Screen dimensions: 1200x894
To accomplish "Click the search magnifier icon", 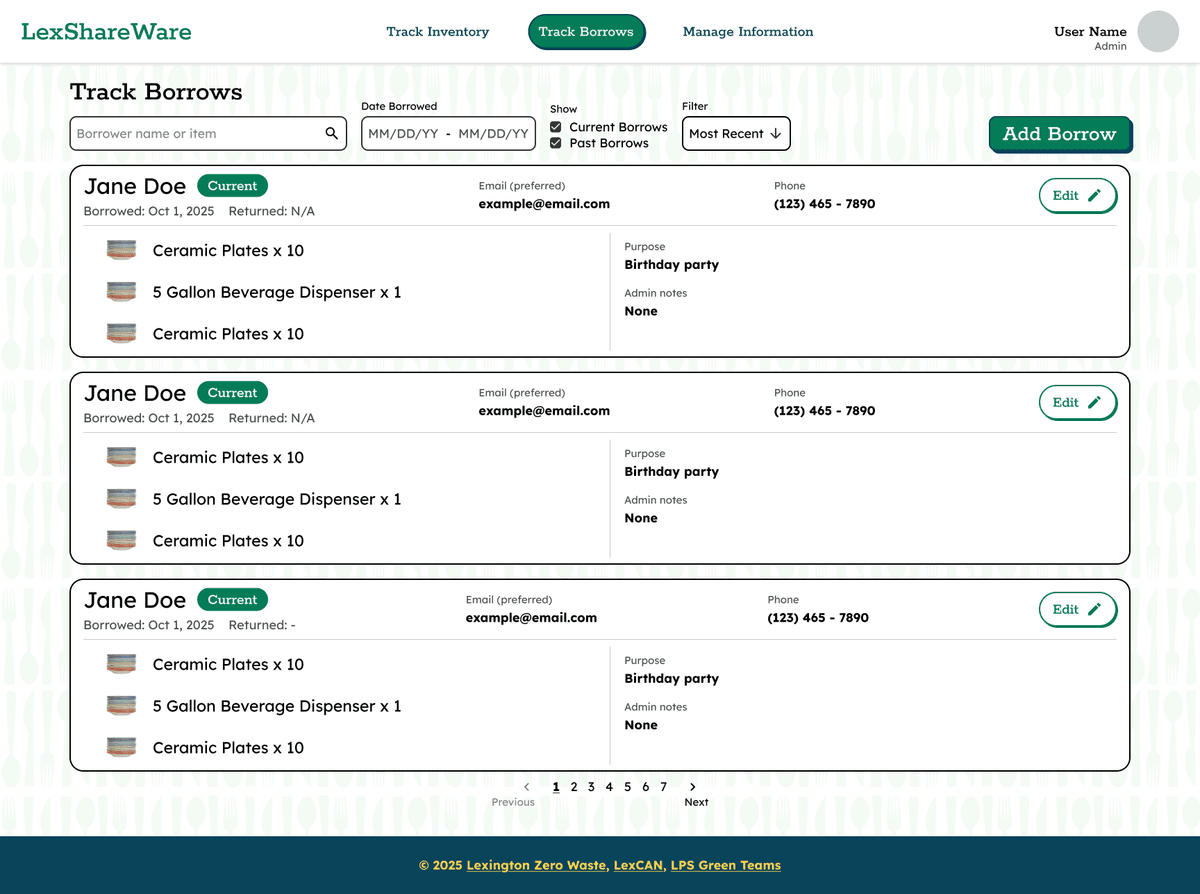I will 332,133.
